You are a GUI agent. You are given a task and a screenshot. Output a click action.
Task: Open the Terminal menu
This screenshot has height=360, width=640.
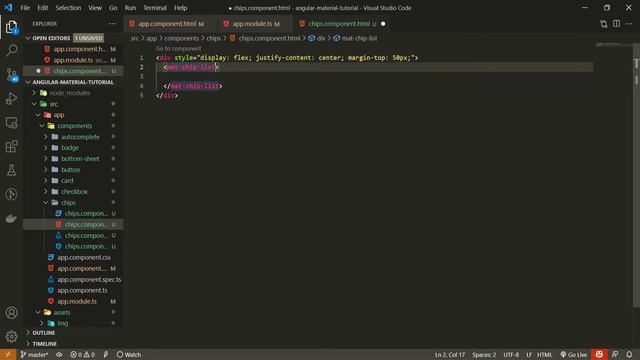[155, 8]
